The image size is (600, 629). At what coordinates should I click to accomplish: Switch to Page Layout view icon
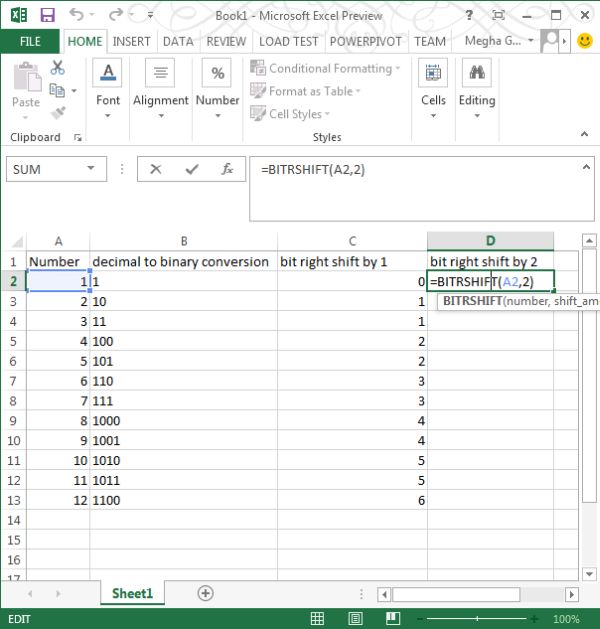tap(355, 619)
